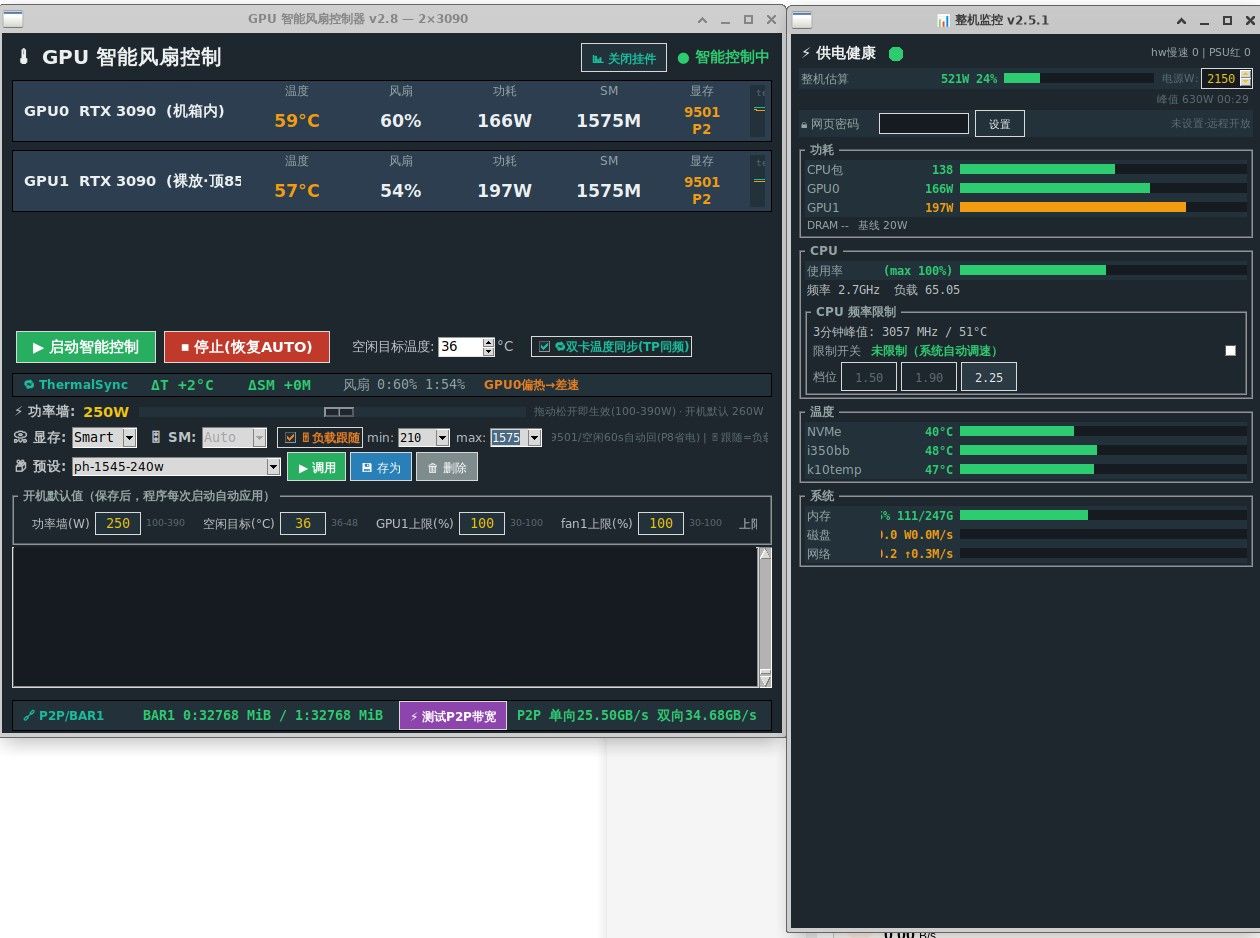Click the 功率墙 slider handle
1260x938 pixels.
click(x=339, y=411)
